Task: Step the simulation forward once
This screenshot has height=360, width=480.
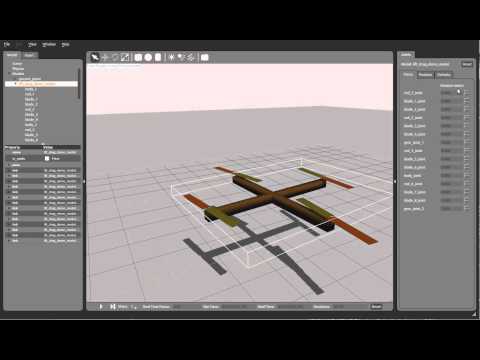Action: pyautogui.click(x=113, y=306)
